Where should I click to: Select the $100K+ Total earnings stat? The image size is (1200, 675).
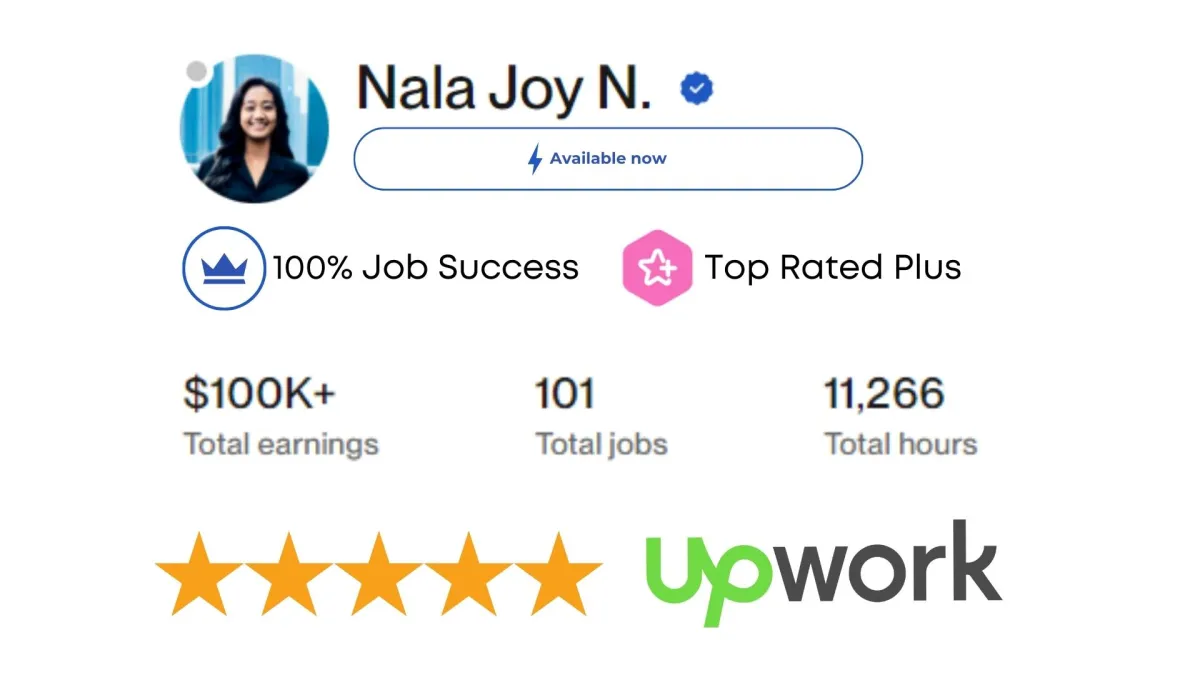(281, 417)
